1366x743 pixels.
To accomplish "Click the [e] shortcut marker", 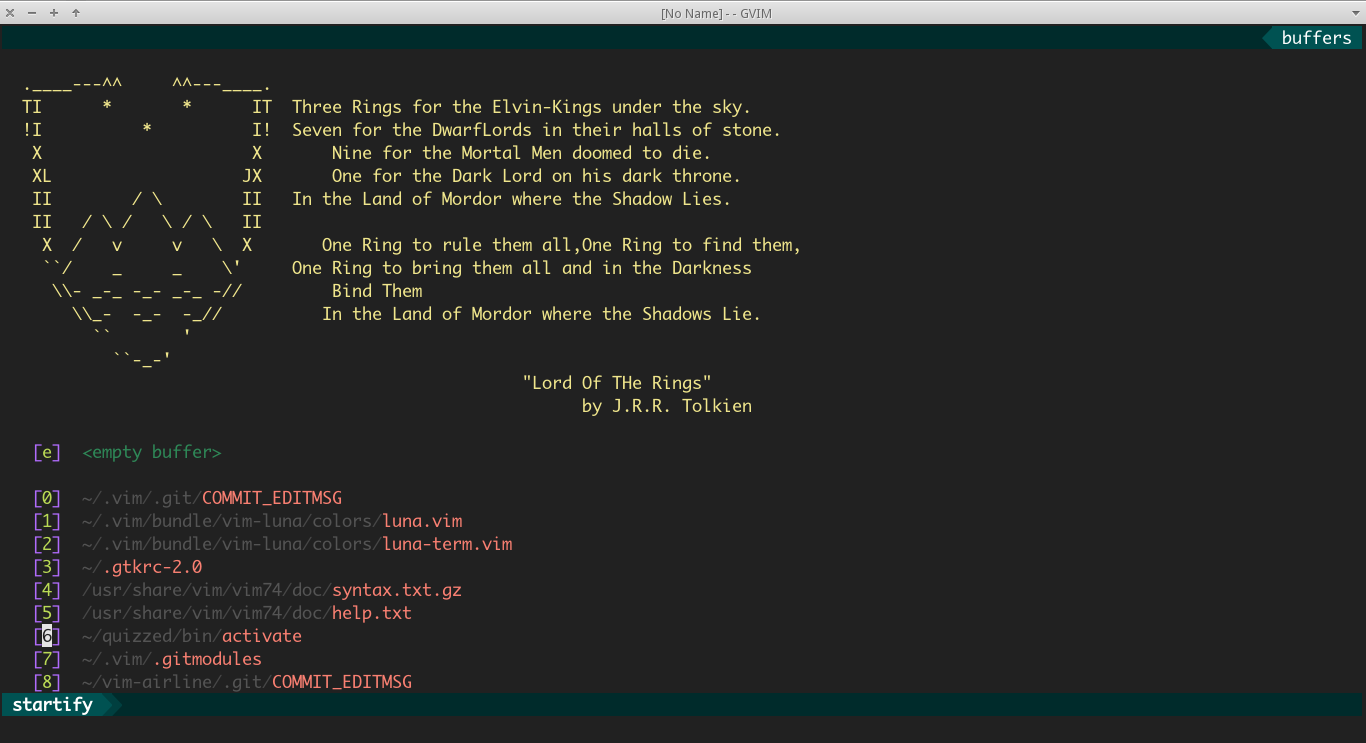I will pyautogui.click(x=47, y=452).
